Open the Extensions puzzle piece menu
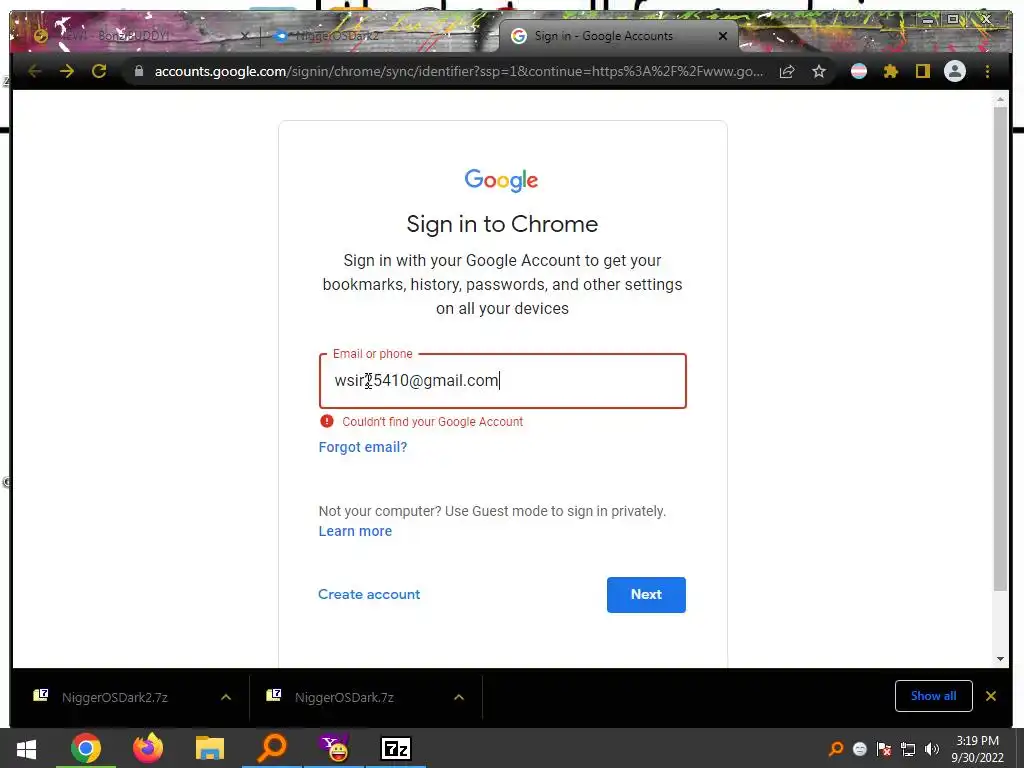Viewport: 1024px width, 768px height. tap(891, 71)
